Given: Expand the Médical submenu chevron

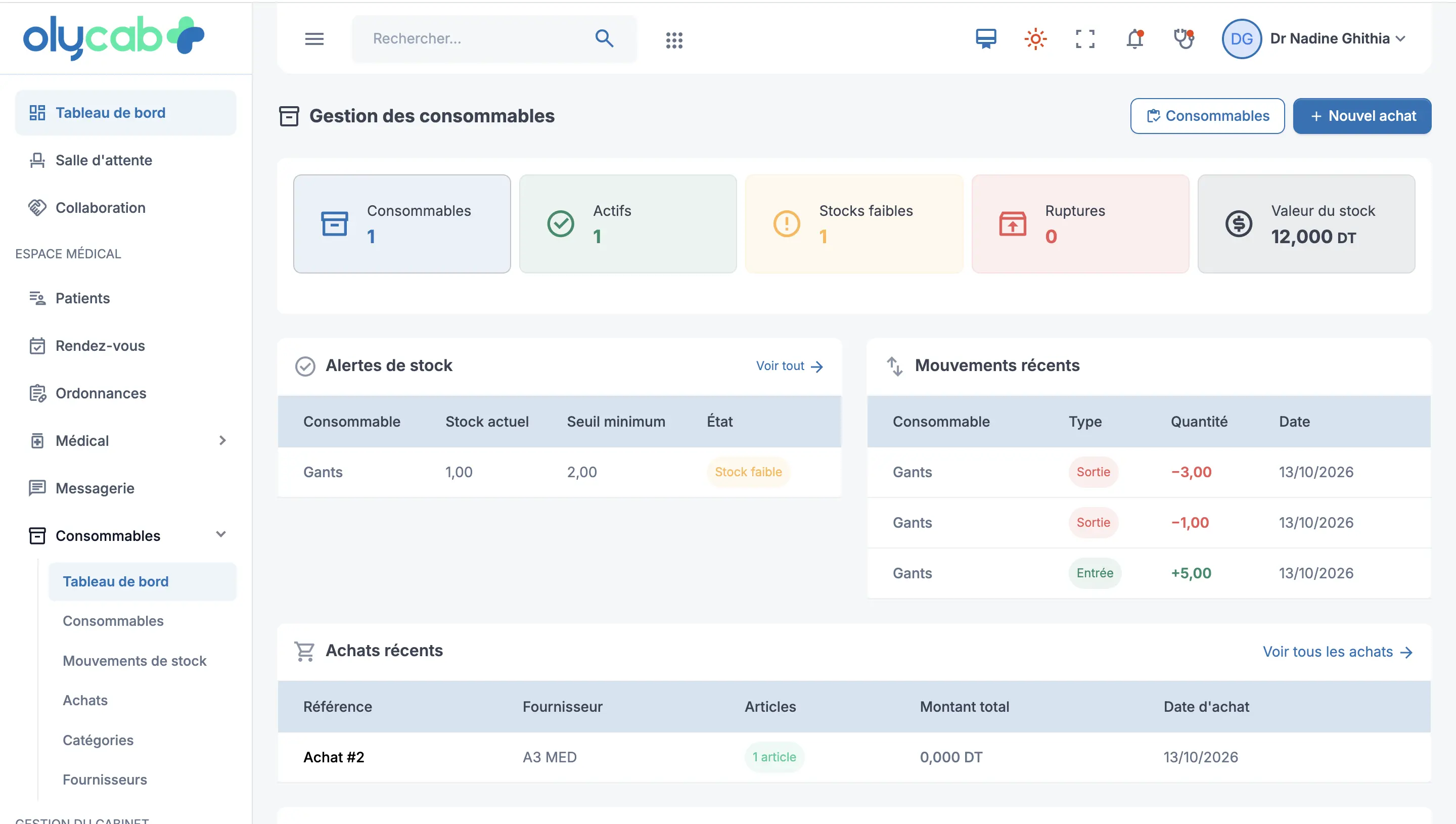Looking at the screenshot, I should coord(222,440).
